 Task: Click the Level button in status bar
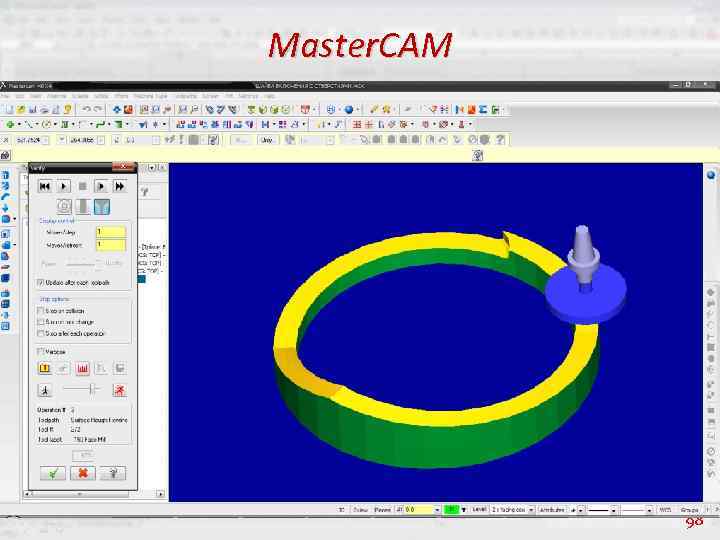click(479, 510)
